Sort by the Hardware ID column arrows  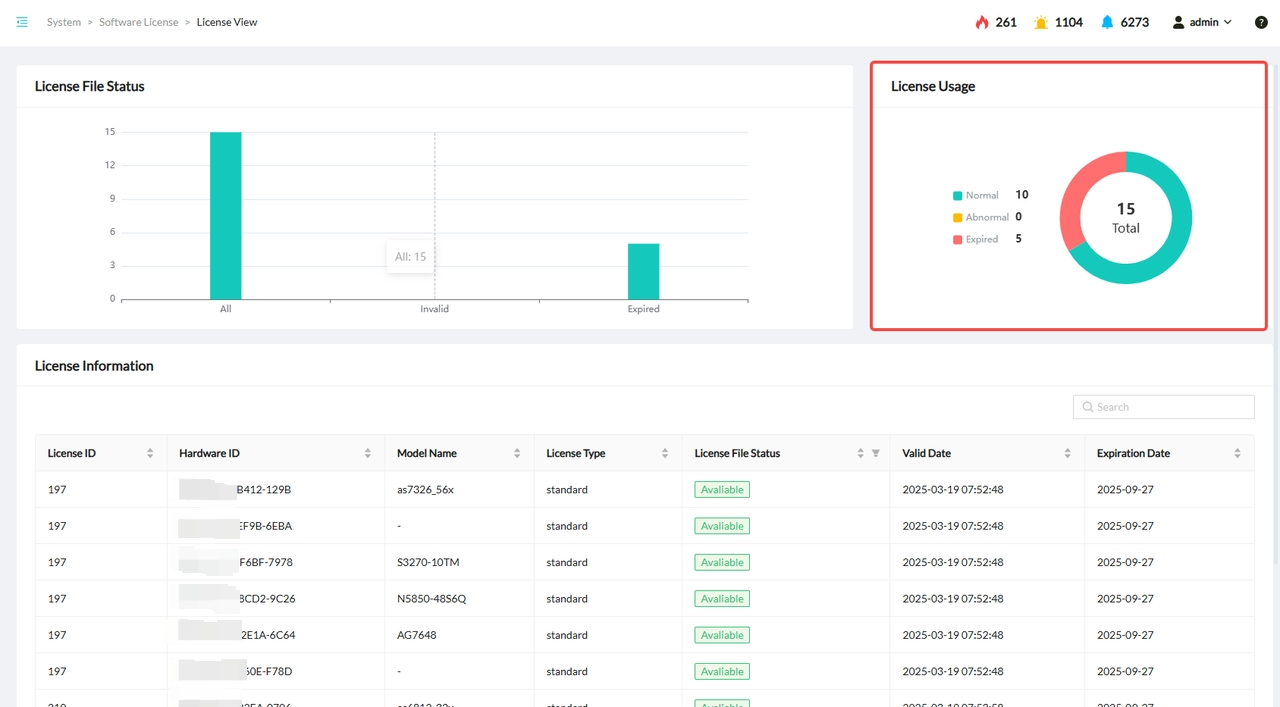pos(368,453)
